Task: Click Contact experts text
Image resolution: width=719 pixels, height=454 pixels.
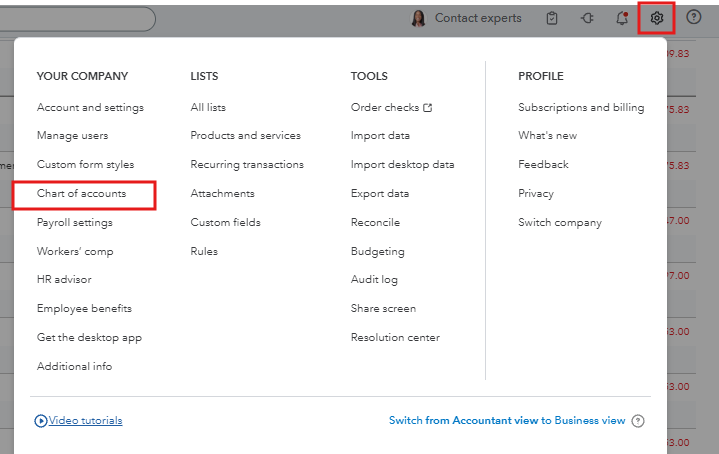Action: click(478, 18)
